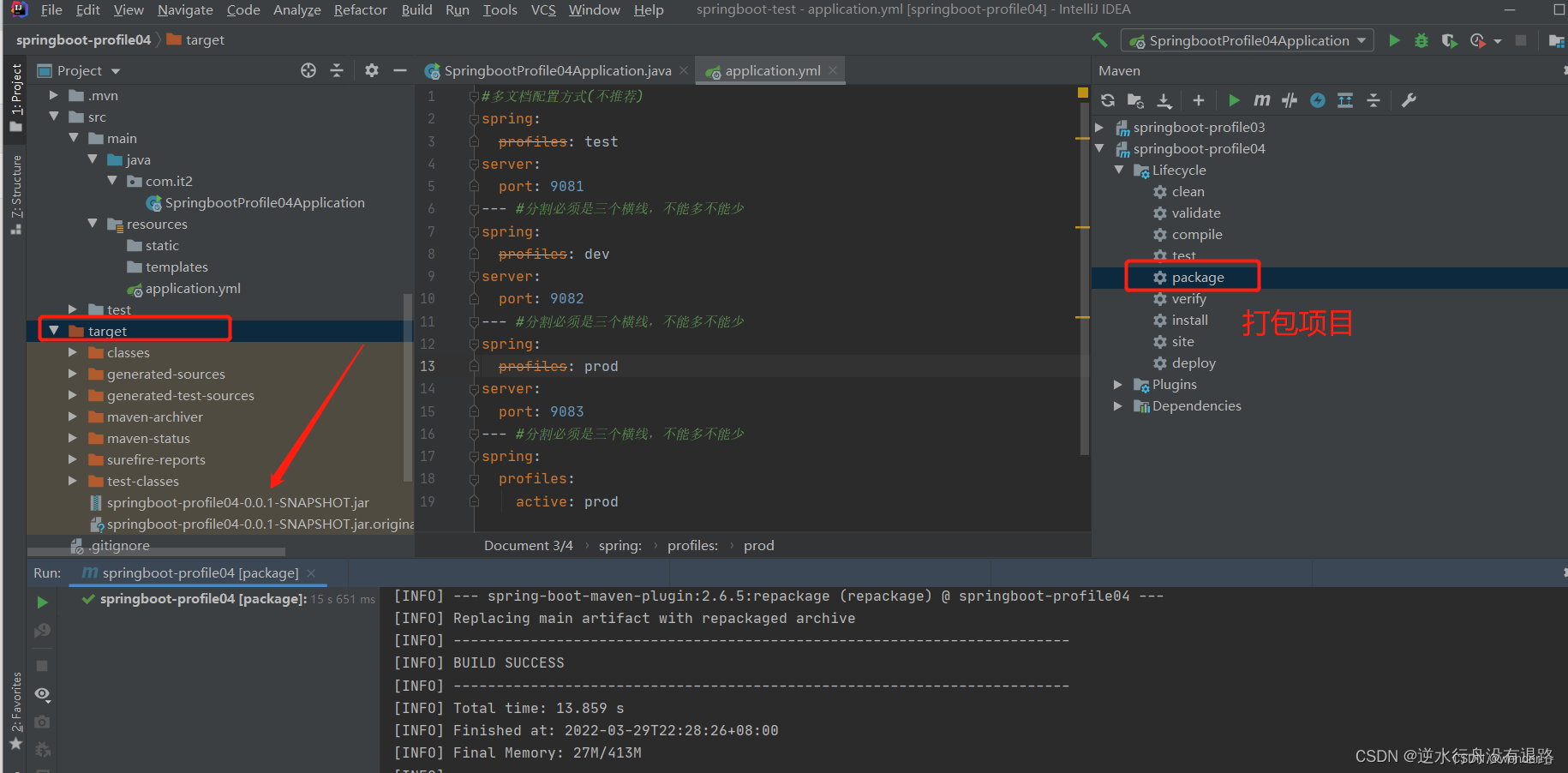Open the Favorites tool window tab

pos(15,710)
